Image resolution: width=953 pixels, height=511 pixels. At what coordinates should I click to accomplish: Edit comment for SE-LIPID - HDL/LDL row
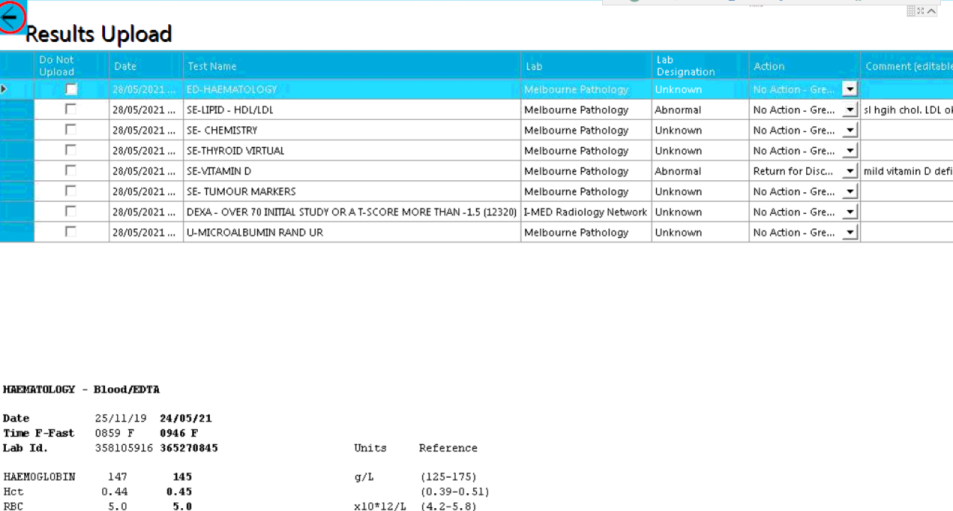906,110
